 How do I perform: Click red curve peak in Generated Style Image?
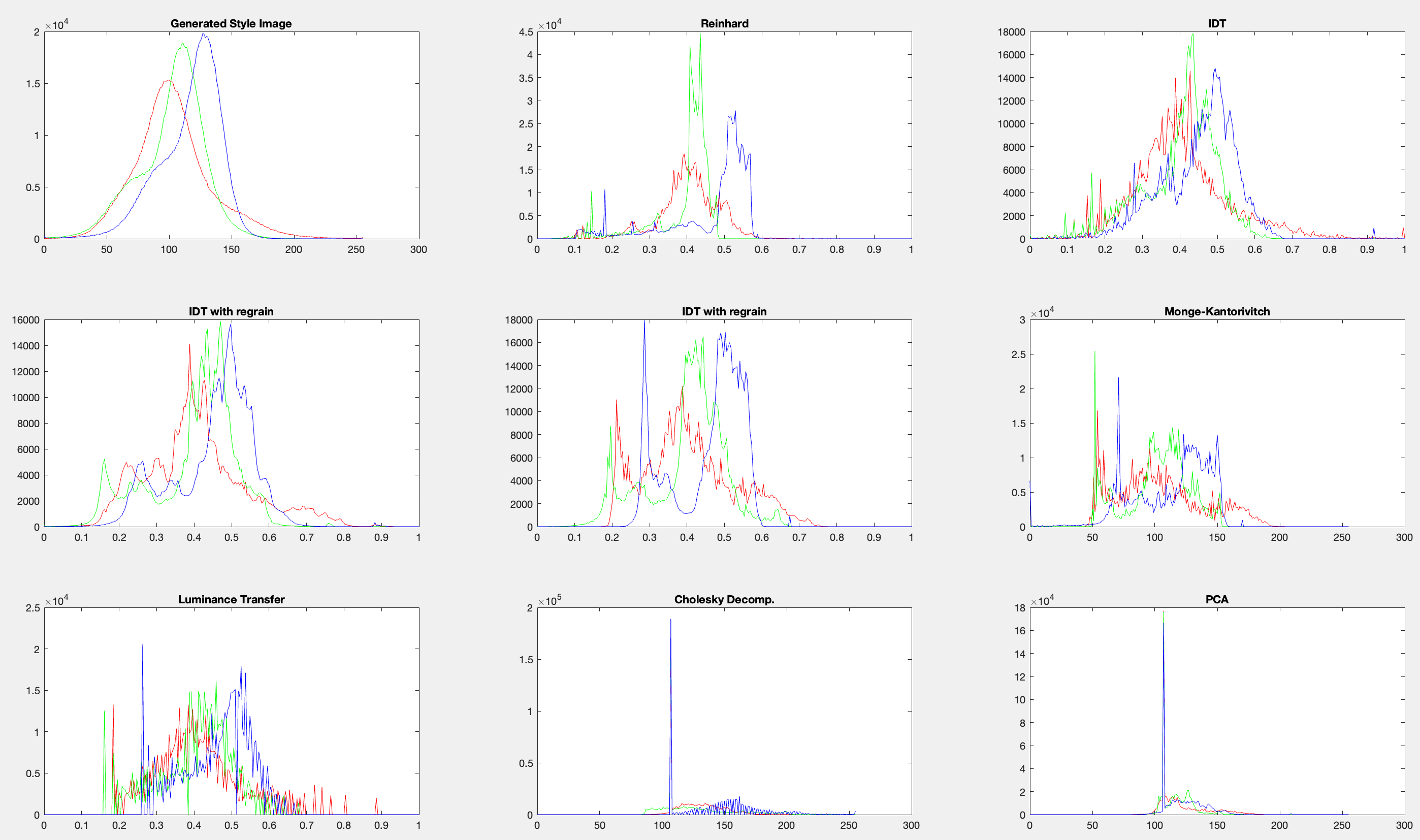(168, 80)
